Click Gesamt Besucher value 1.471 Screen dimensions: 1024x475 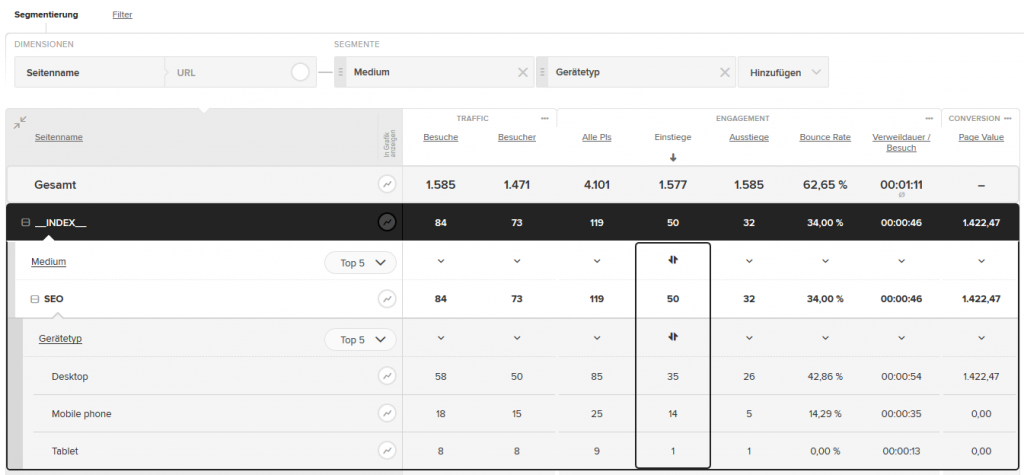517,185
